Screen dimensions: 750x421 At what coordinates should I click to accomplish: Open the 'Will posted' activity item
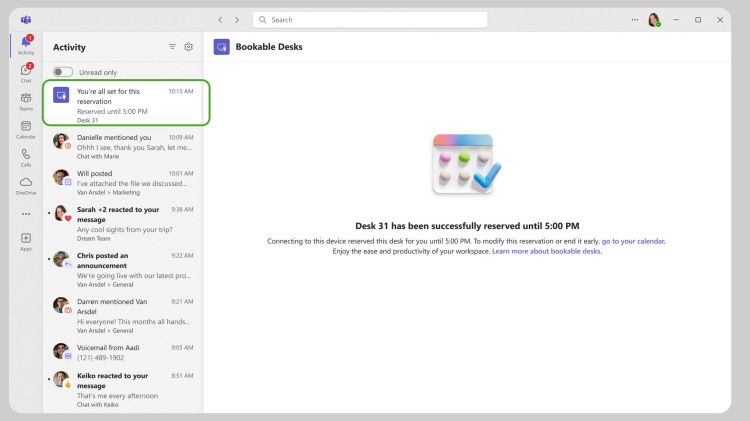(123, 182)
